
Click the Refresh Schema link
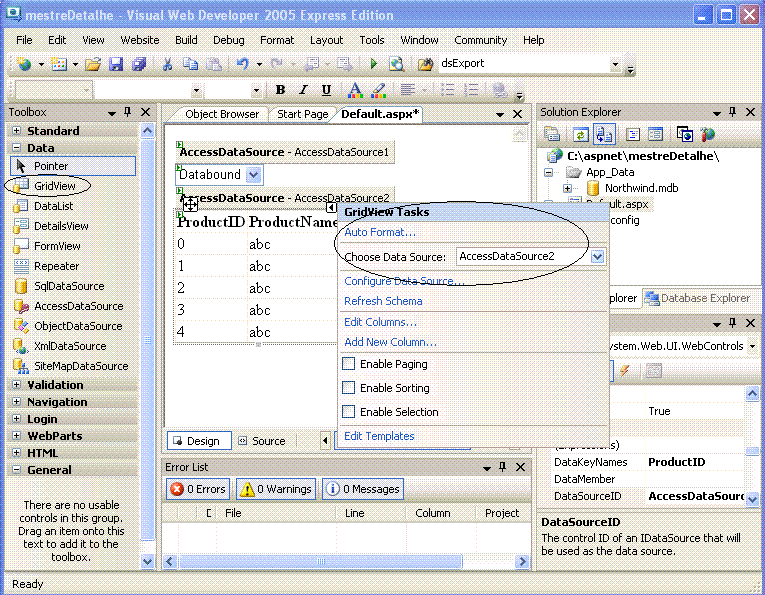[383, 301]
